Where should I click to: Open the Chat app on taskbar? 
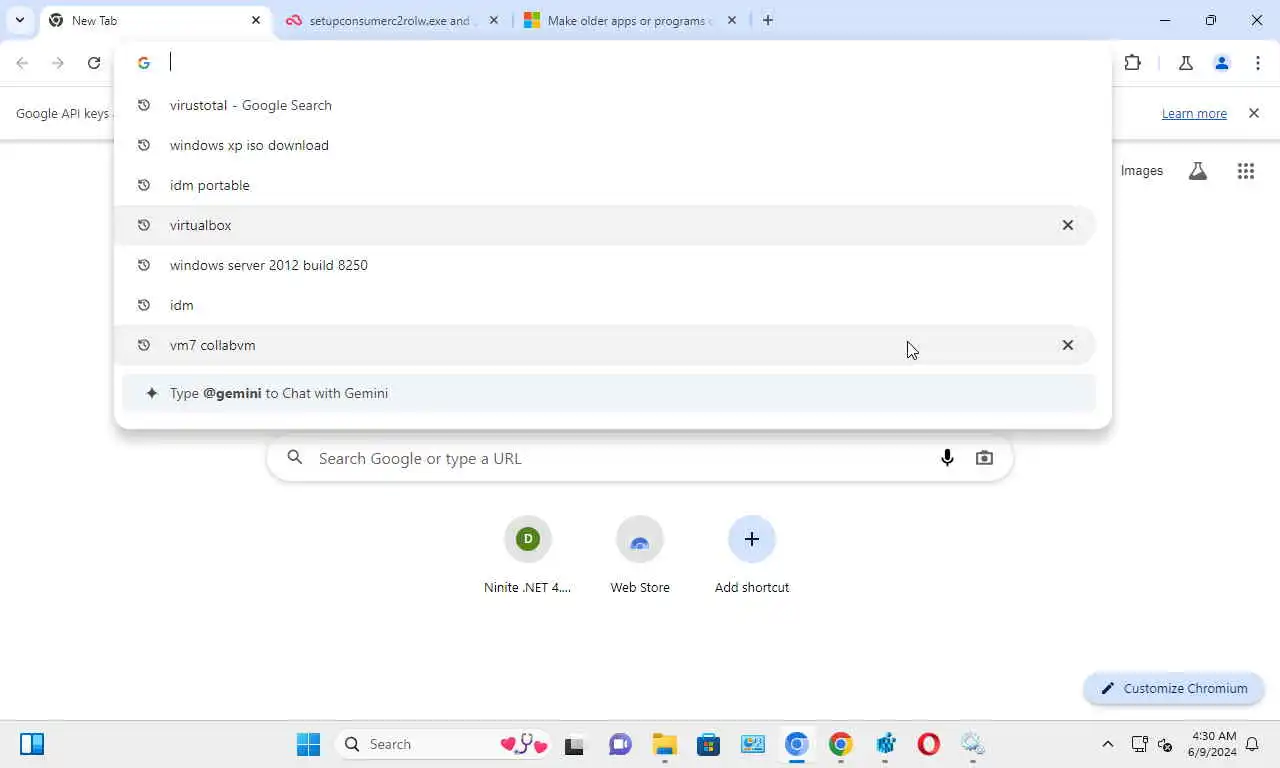[x=620, y=744]
